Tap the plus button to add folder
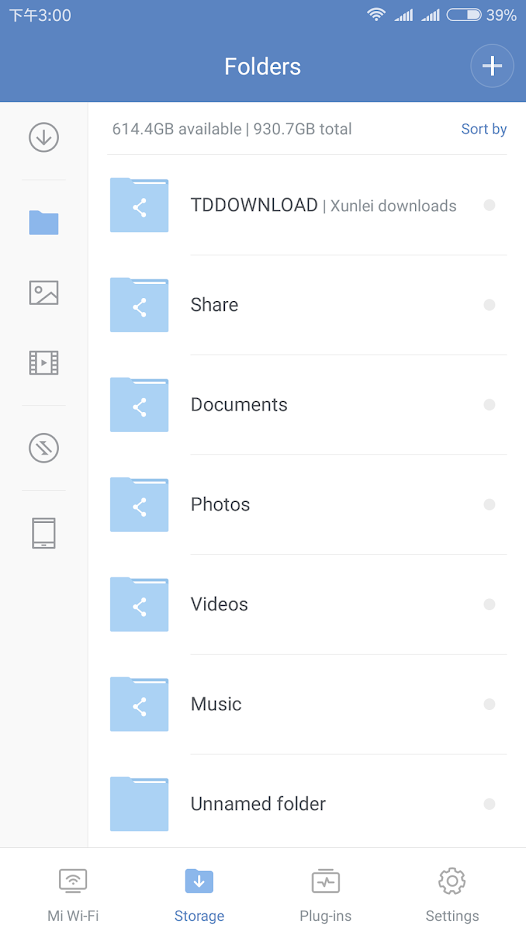This screenshot has height=935, width=526. 492,66
